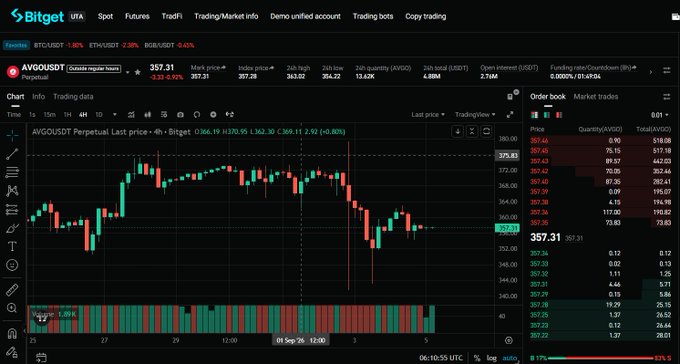Select the XABCD pattern drawing tool
The height and width of the screenshot is (364, 680).
click(12, 190)
